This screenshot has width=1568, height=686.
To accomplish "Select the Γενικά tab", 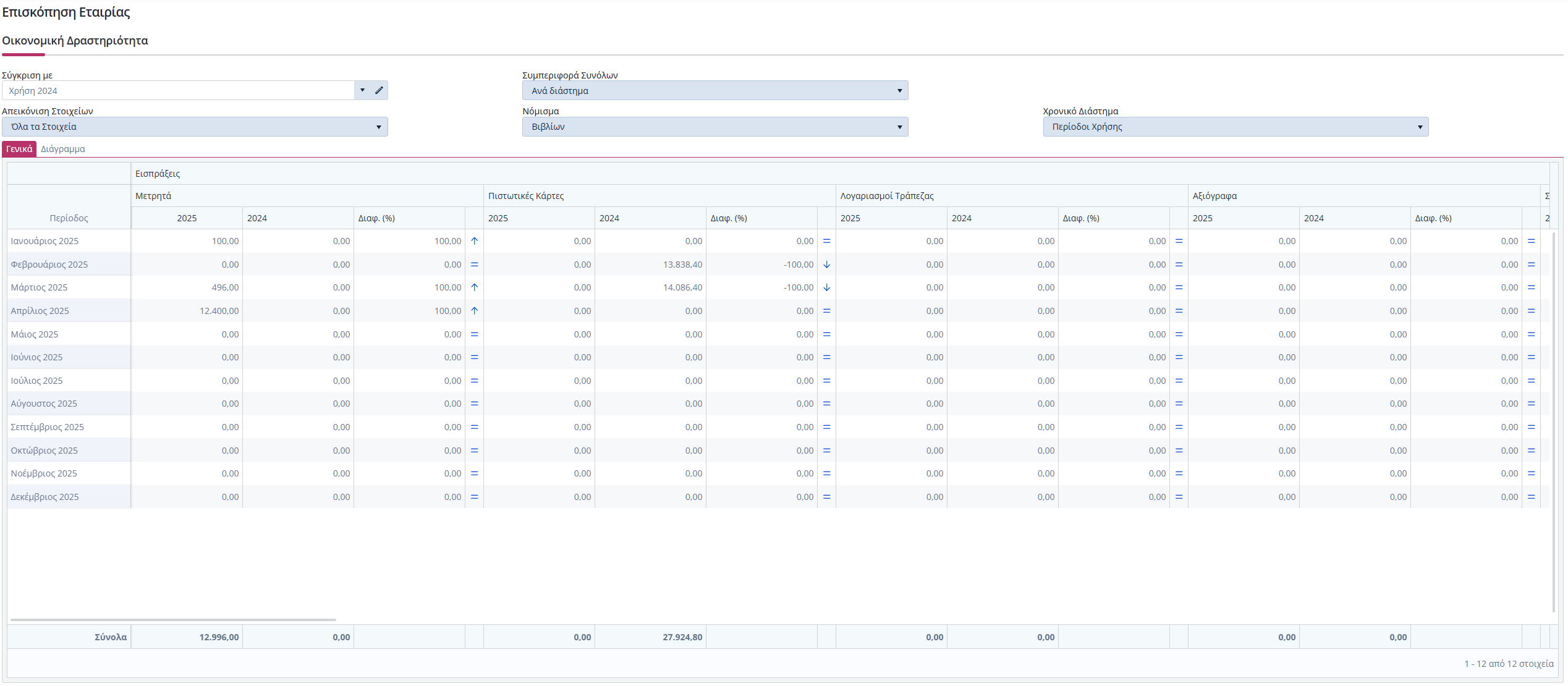I will click(19, 149).
